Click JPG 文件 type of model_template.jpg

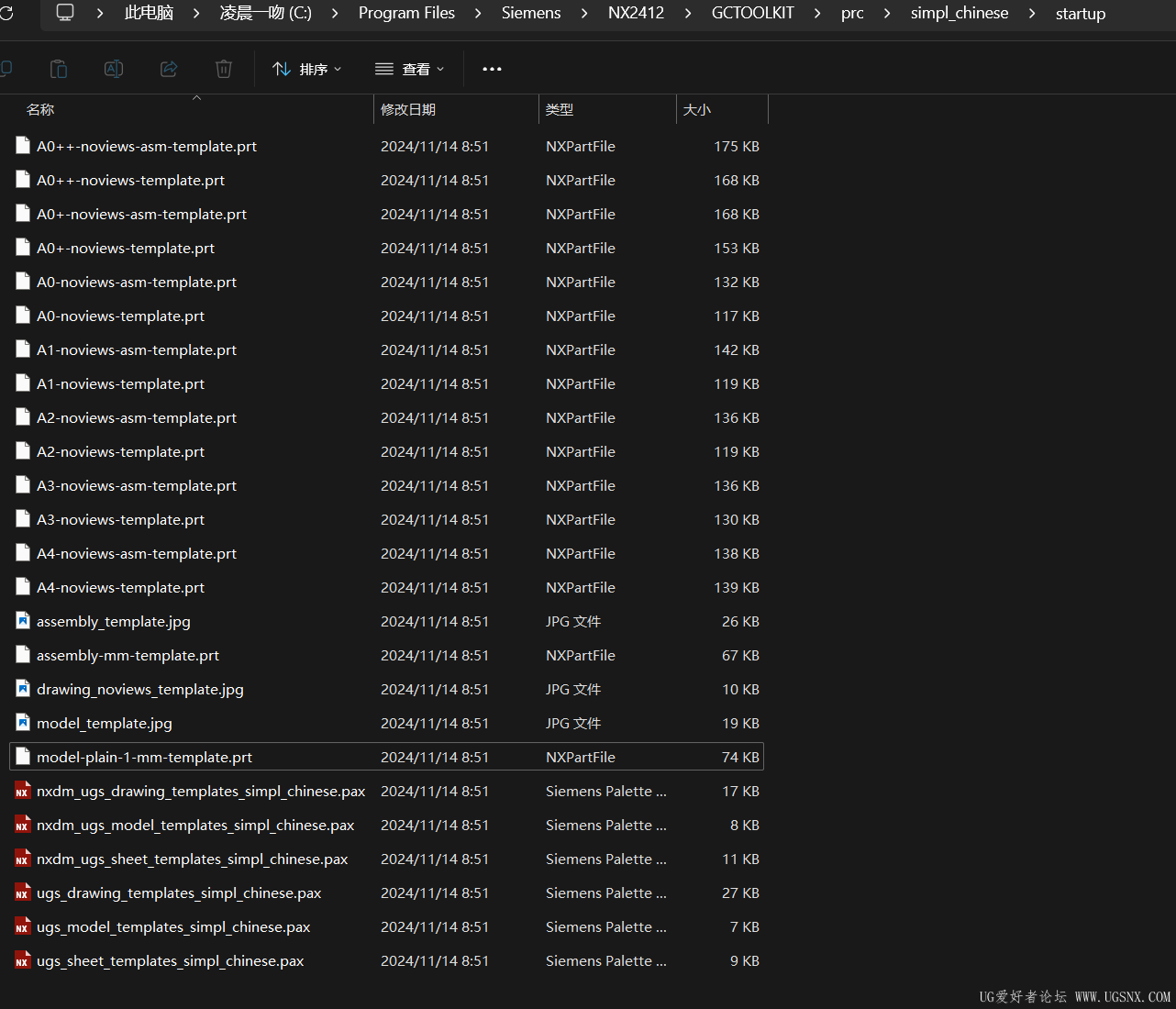click(x=573, y=723)
